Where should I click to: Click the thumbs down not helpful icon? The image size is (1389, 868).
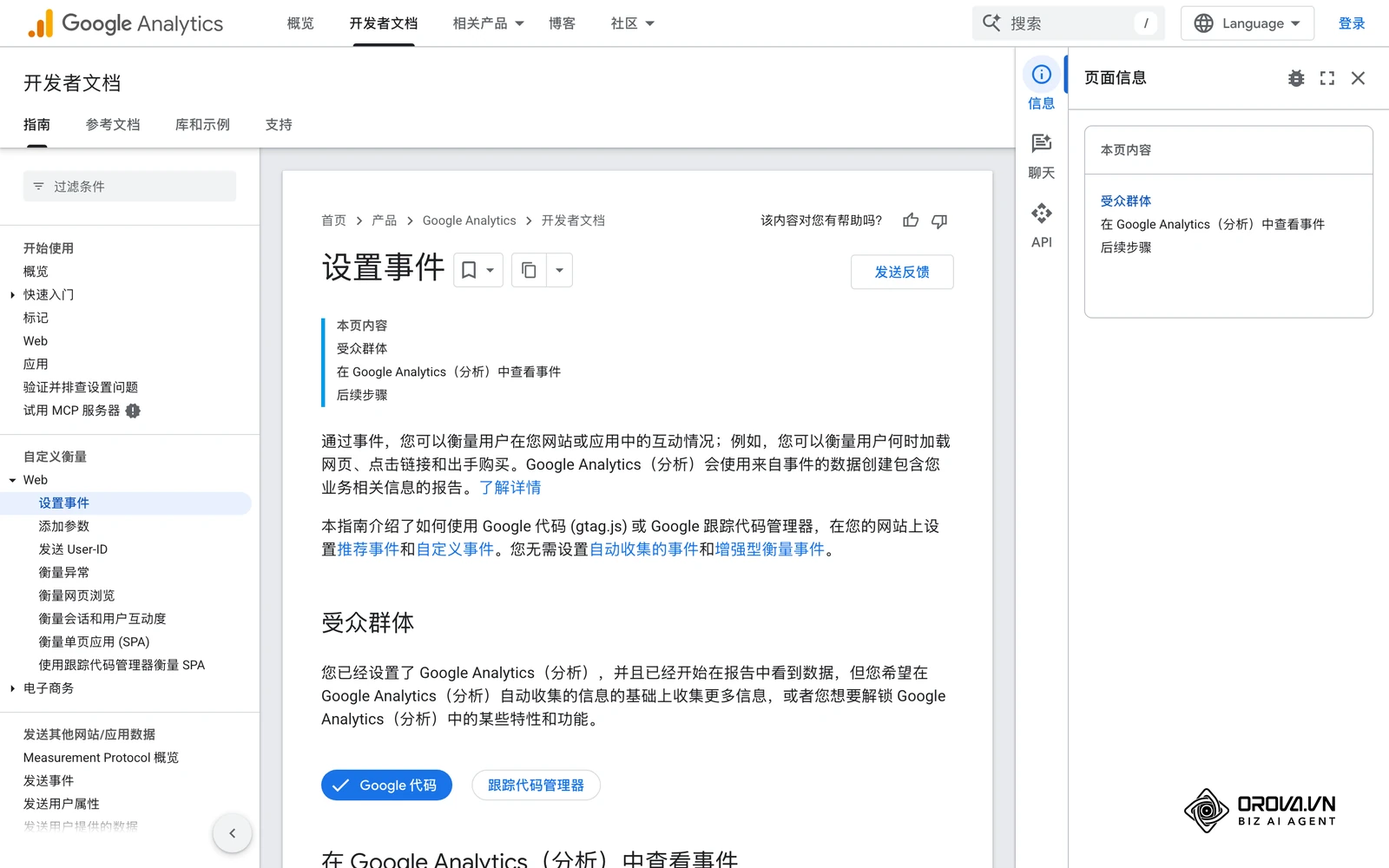coord(939,220)
